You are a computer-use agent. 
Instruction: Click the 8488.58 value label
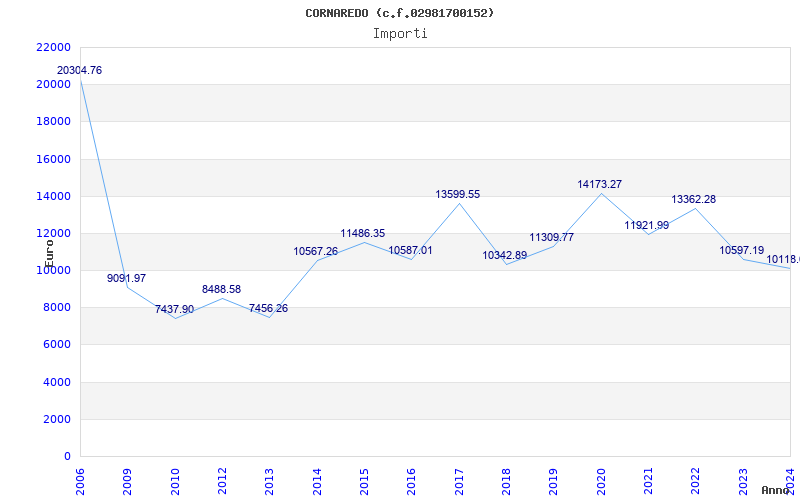coord(221,289)
